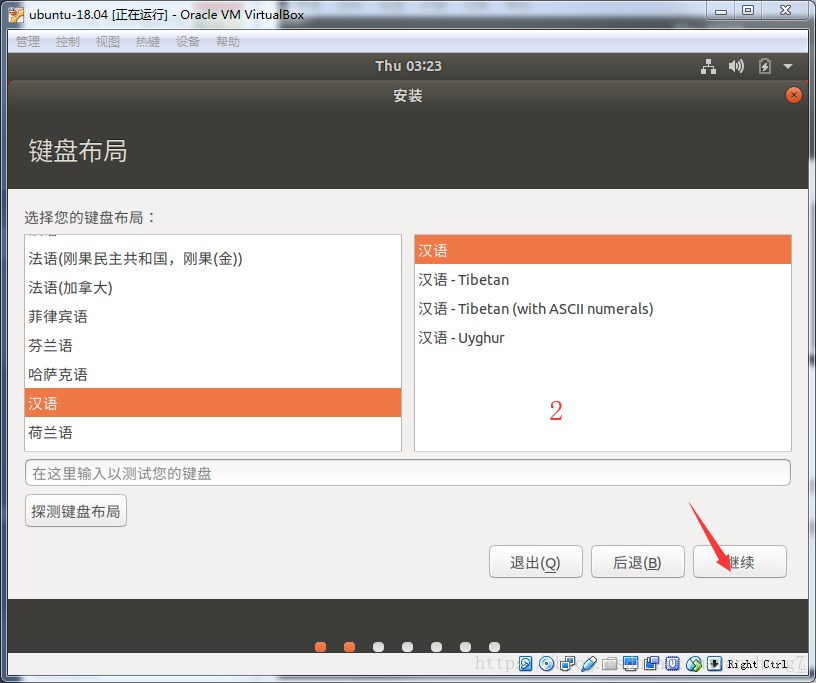Select 汉语 - Uyghur variant
Screen dimensions: 816x683
coord(603,338)
